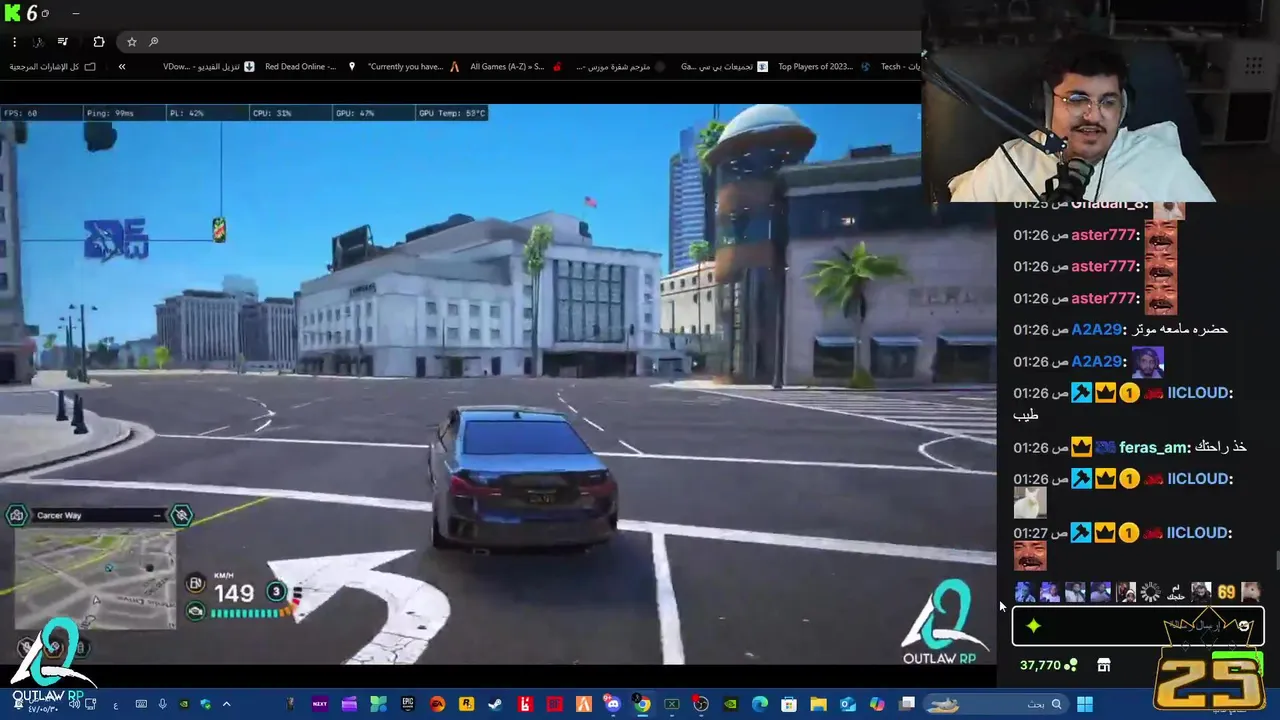Open Xbox Game Bar icon in taskbar
This screenshot has height=720, width=1280.
tap(672, 704)
